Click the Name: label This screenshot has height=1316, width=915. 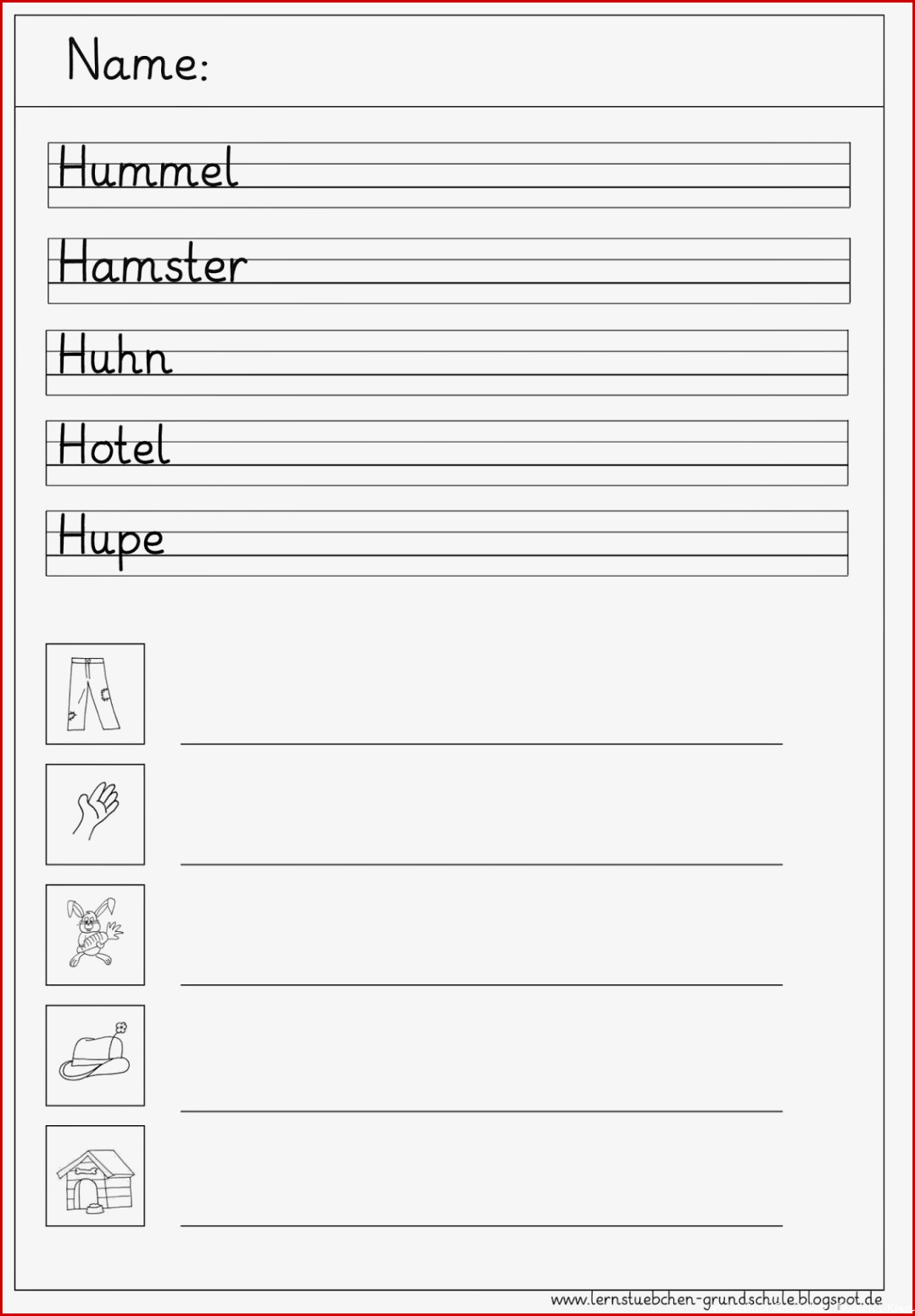click(x=137, y=60)
